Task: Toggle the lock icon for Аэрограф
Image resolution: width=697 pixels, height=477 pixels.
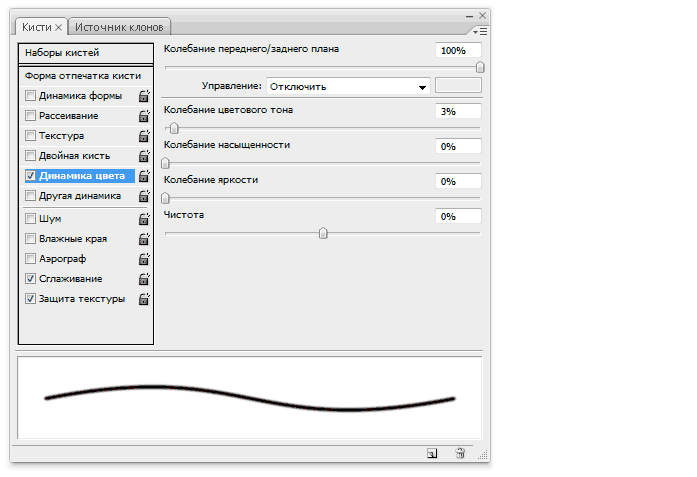Action: tap(144, 259)
